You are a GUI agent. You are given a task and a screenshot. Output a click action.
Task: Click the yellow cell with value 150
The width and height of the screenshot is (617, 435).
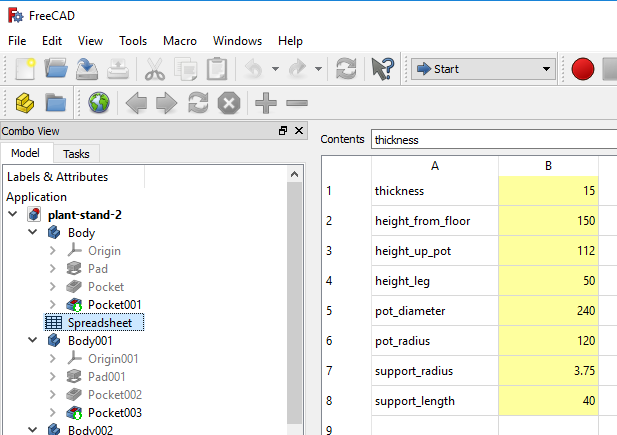click(549, 221)
